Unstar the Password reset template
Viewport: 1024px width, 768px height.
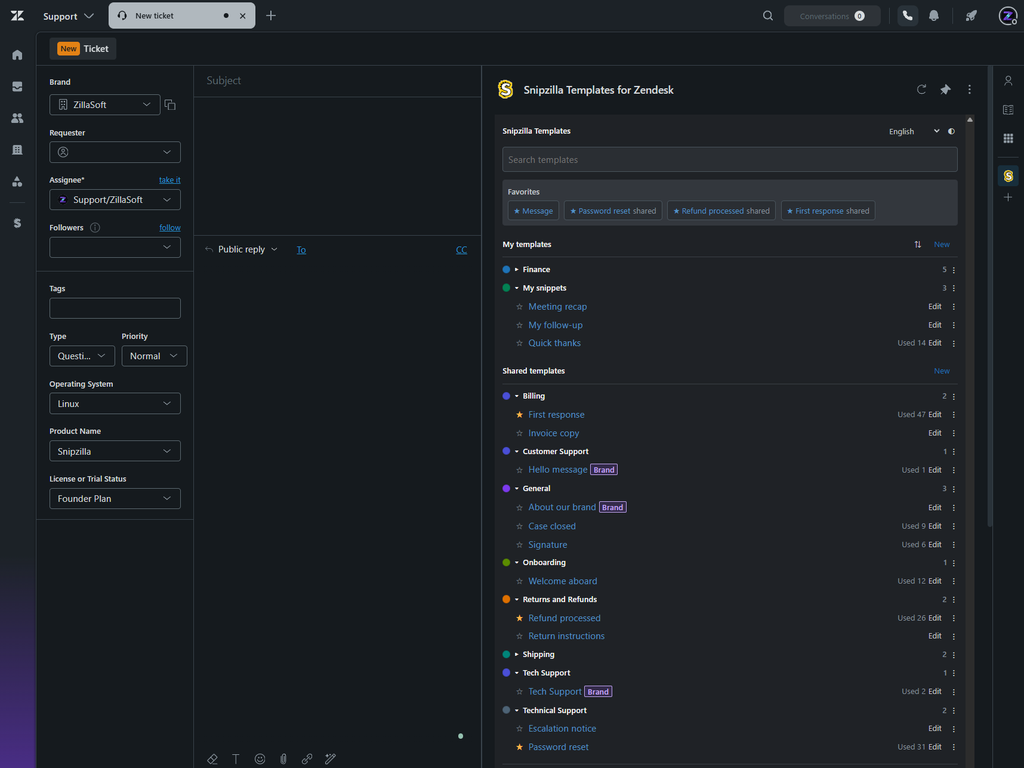[519, 747]
